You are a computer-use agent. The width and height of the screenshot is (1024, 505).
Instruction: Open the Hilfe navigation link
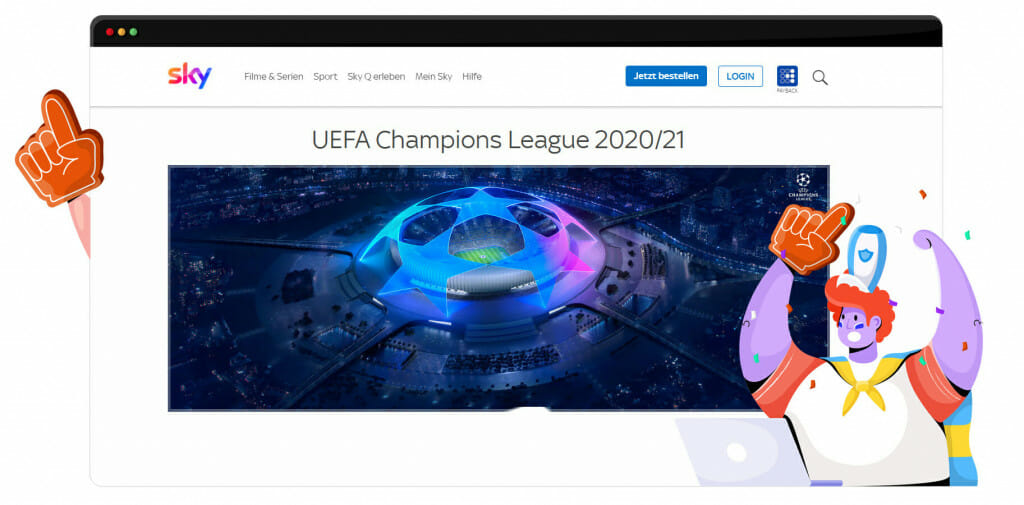point(472,76)
